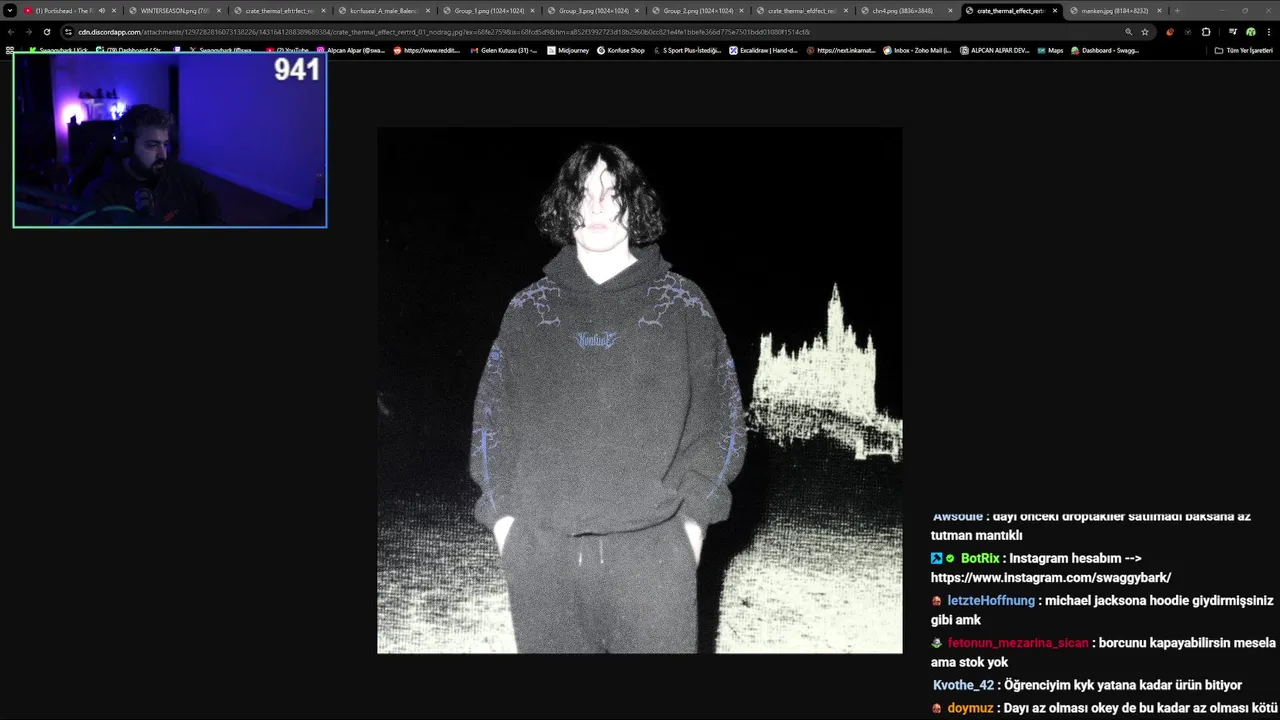Open the Excalidraw bookmark

[x=763, y=50]
